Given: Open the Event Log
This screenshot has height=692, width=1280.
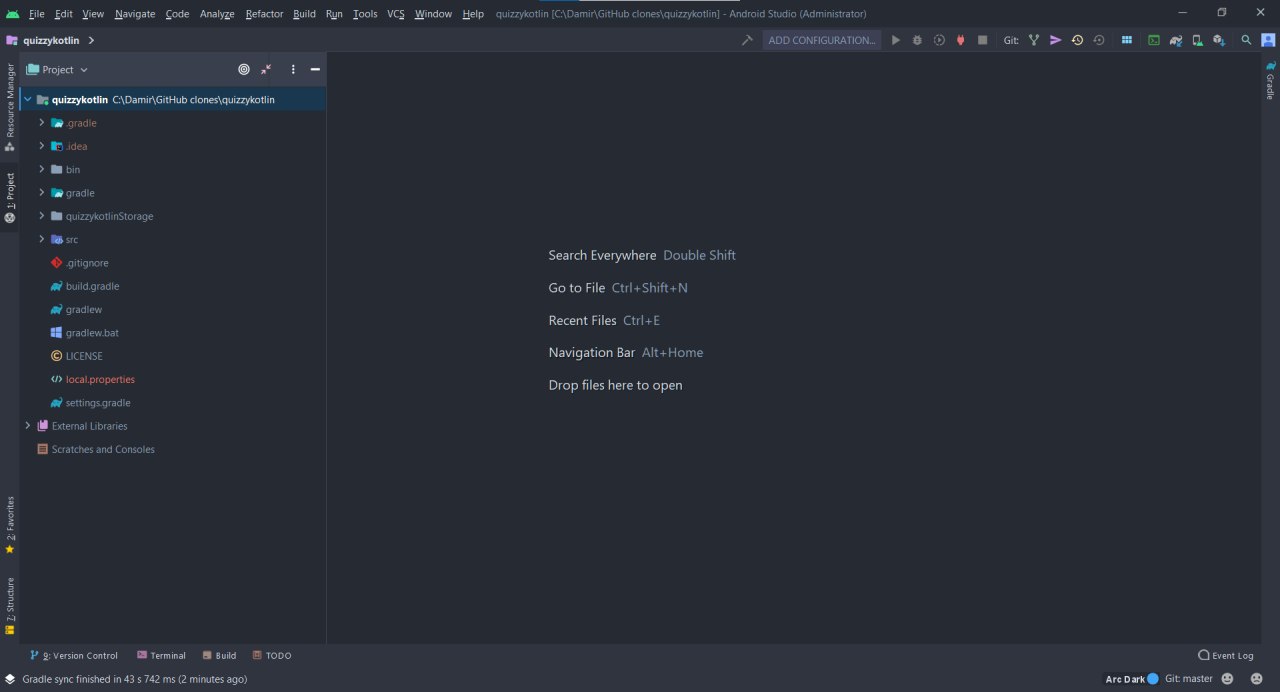Looking at the screenshot, I should point(1225,656).
